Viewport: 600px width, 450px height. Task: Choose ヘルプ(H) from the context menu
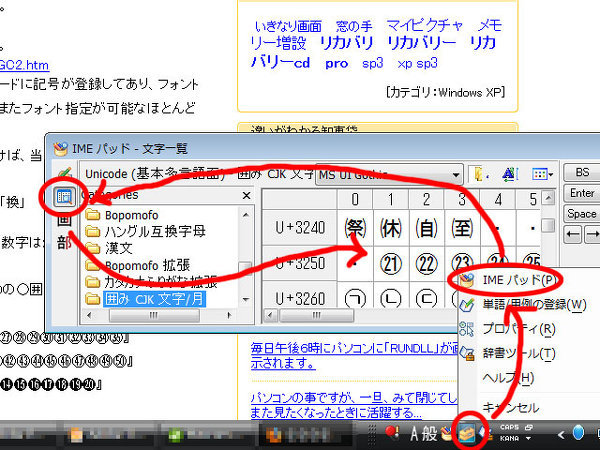508,378
